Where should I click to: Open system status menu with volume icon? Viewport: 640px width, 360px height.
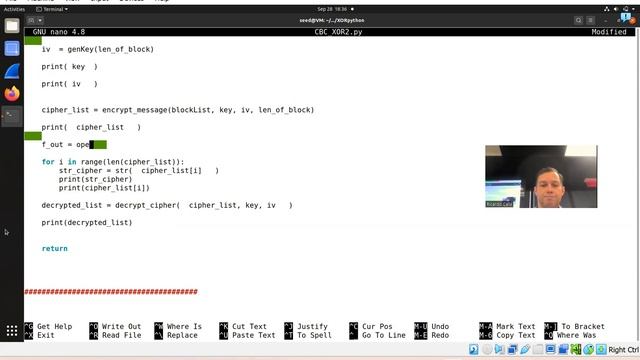point(620,9)
